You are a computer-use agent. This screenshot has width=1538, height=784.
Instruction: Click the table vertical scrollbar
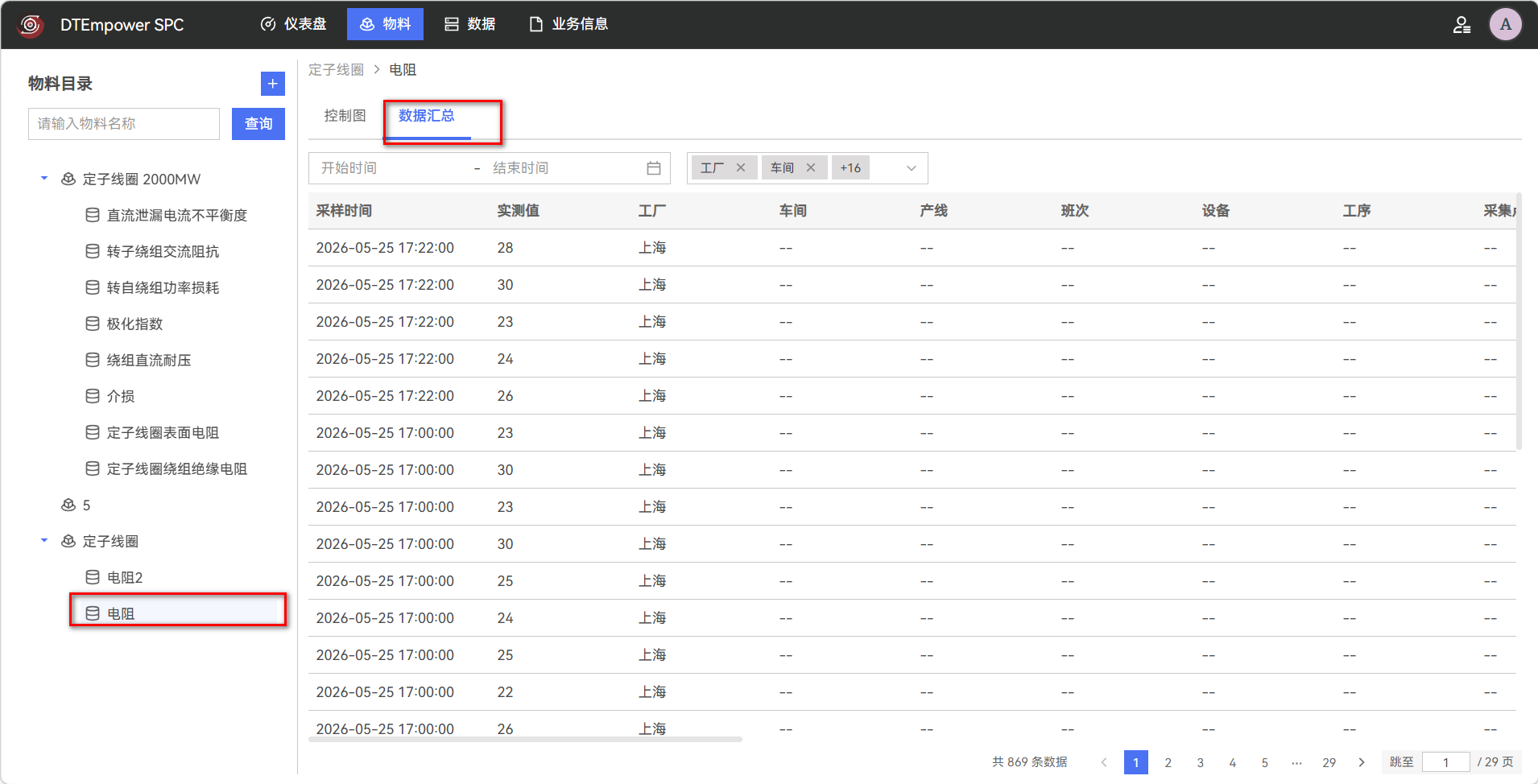pos(1519,322)
